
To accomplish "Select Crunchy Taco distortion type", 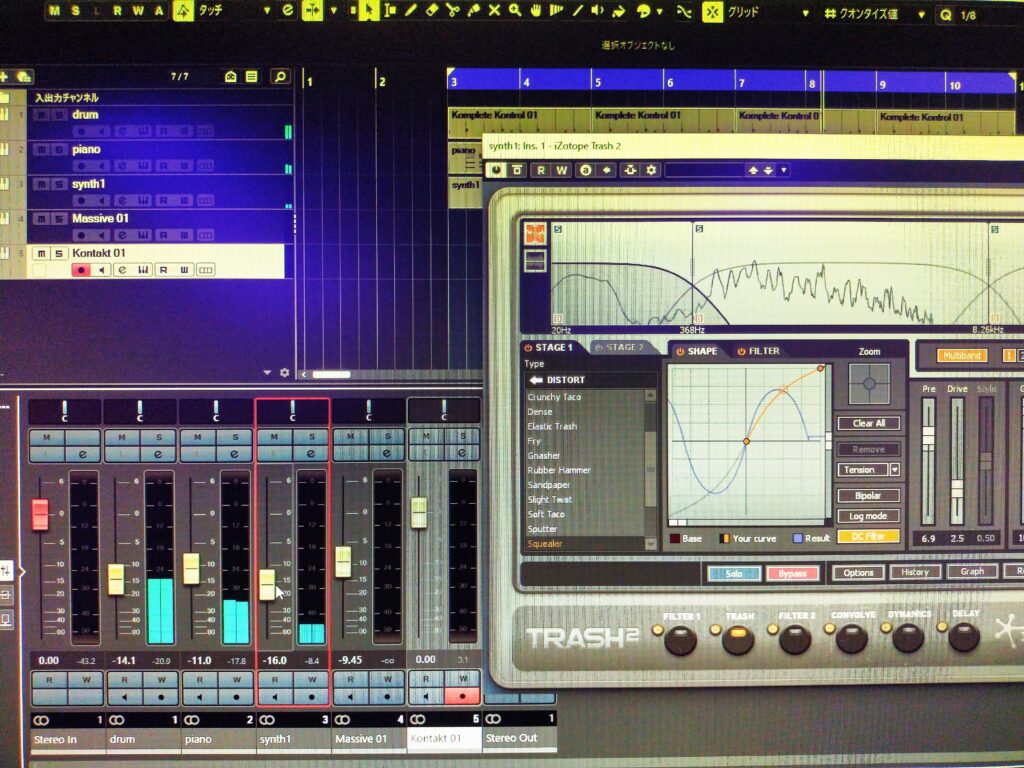I will [554, 397].
